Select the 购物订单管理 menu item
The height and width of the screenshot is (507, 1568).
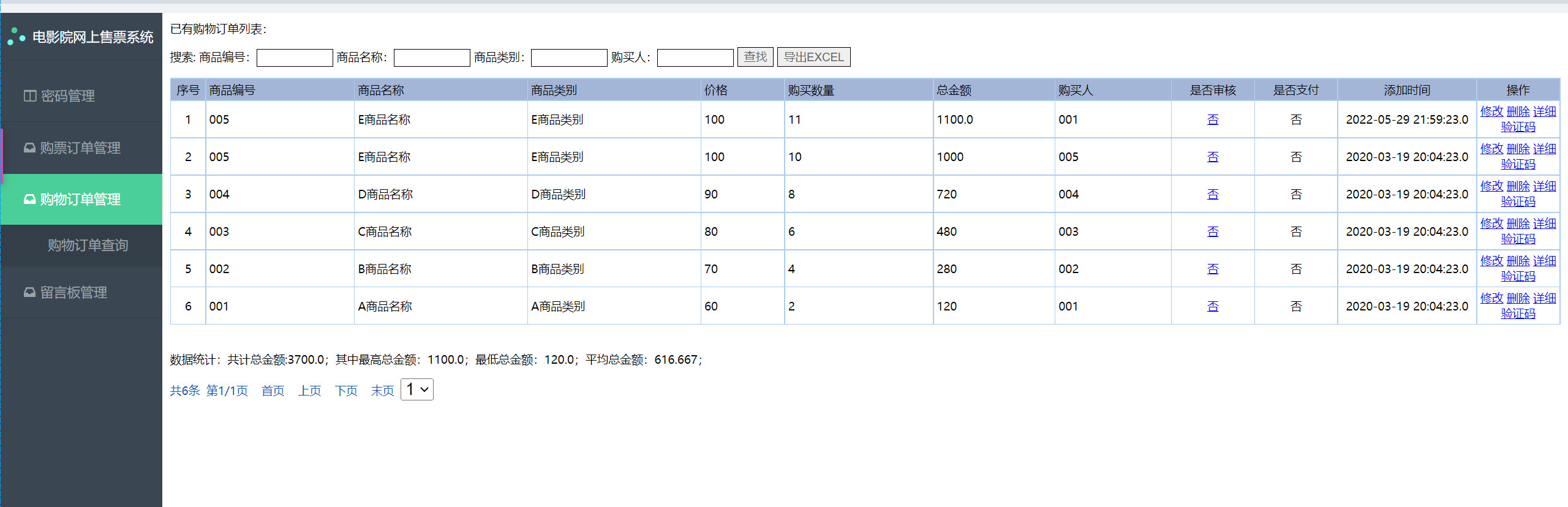click(81, 199)
